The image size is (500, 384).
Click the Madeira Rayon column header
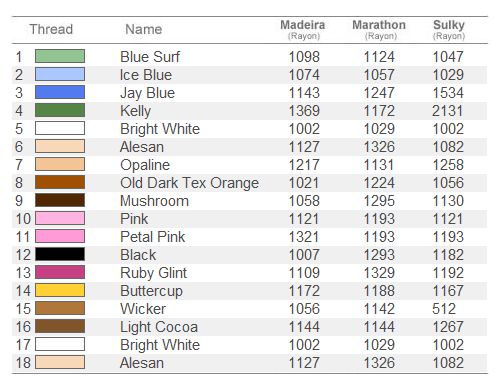(303, 29)
